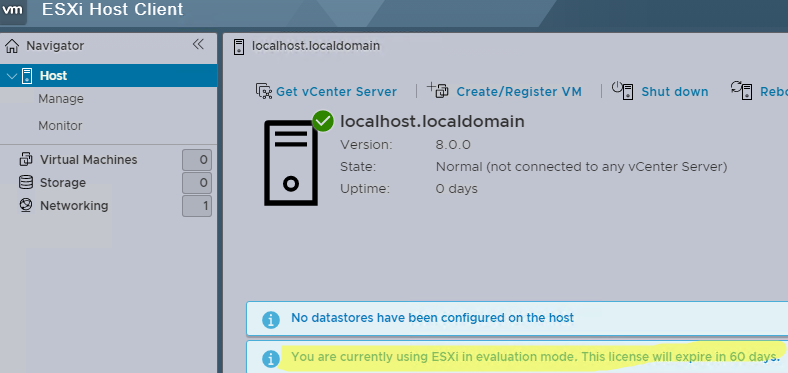Image resolution: width=788 pixels, height=373 pixels.
Task: Collapse the Navigator panel with double chevron
Action: tap(199, 45)
